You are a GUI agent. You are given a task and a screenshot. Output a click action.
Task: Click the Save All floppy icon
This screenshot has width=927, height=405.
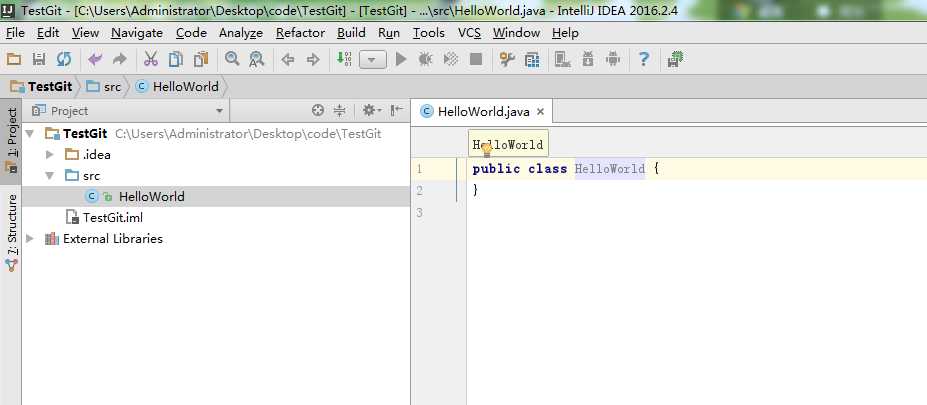click(39, 59)
